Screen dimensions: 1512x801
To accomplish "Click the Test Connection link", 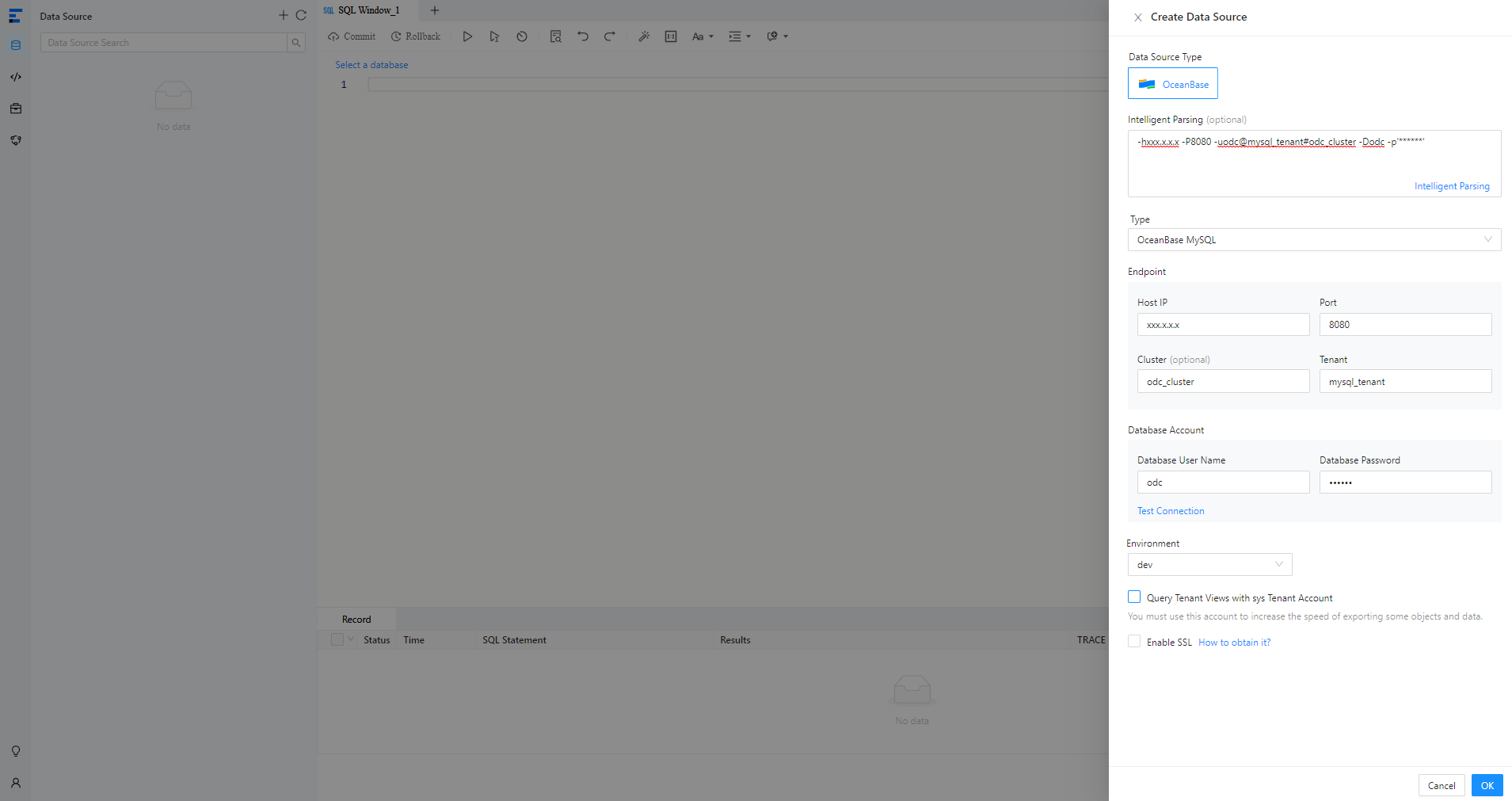I will pos(1171,511).
